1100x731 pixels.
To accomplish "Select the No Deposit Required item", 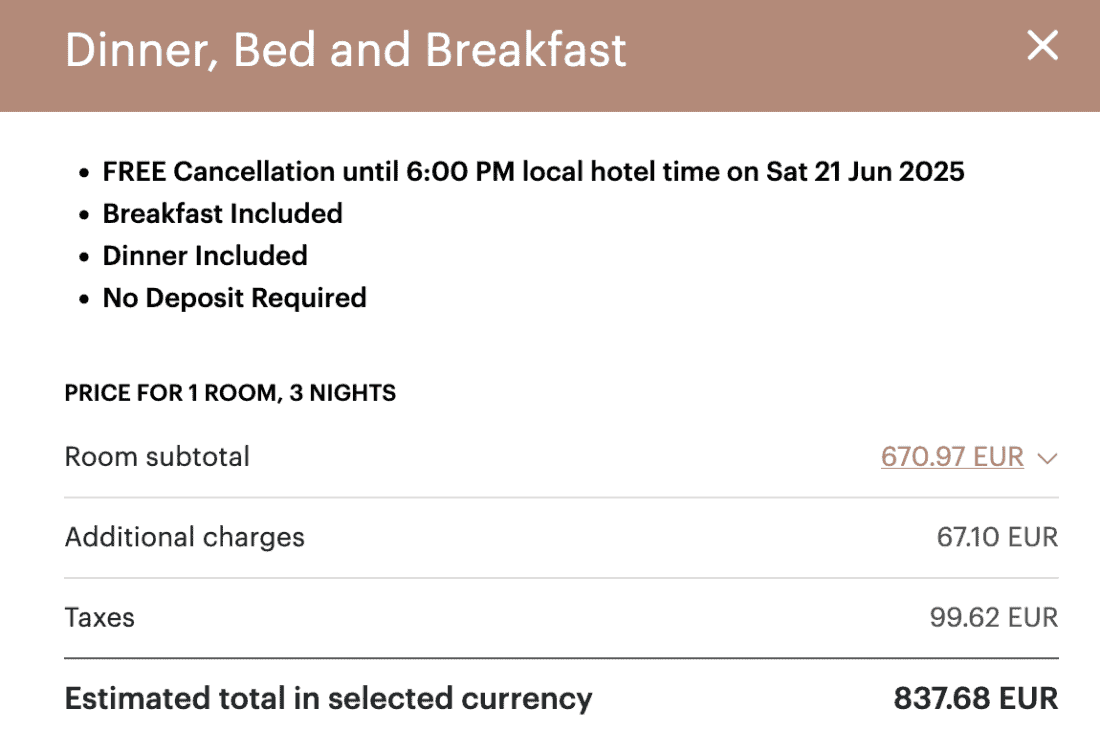I will pyautogui.click(x=234, y=298).
